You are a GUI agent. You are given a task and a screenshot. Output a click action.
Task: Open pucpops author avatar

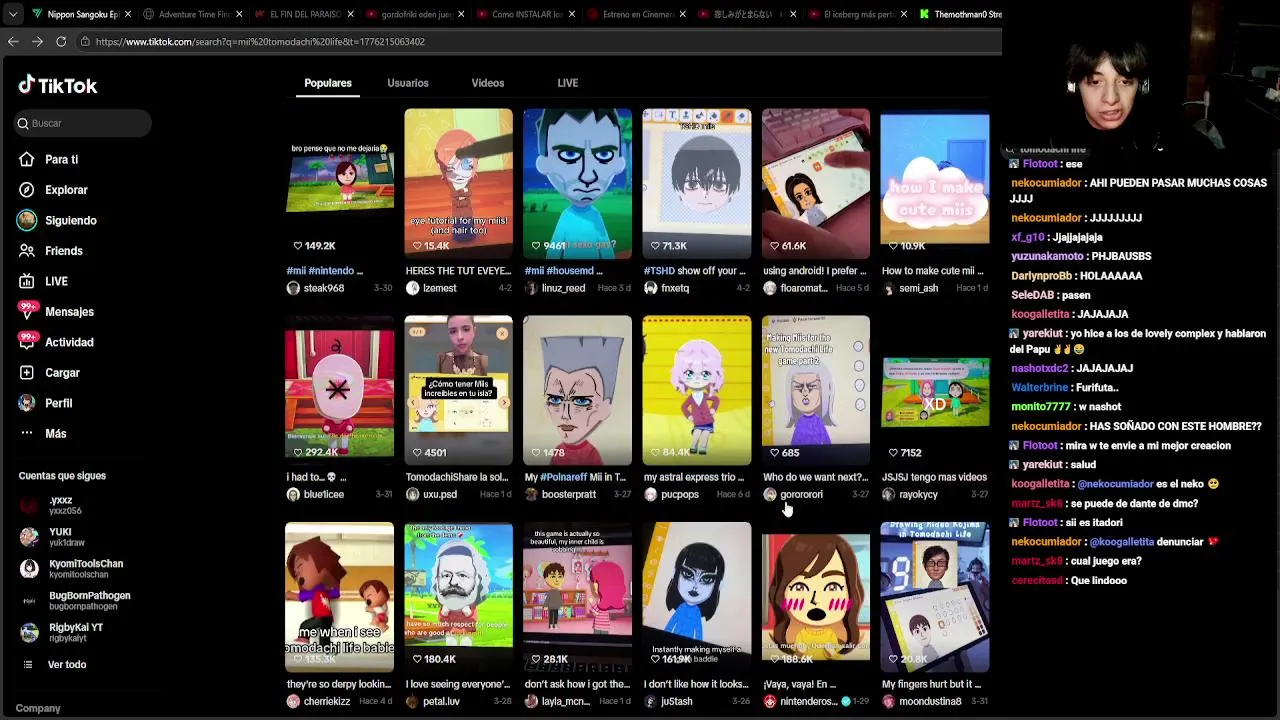pos(650,494)
